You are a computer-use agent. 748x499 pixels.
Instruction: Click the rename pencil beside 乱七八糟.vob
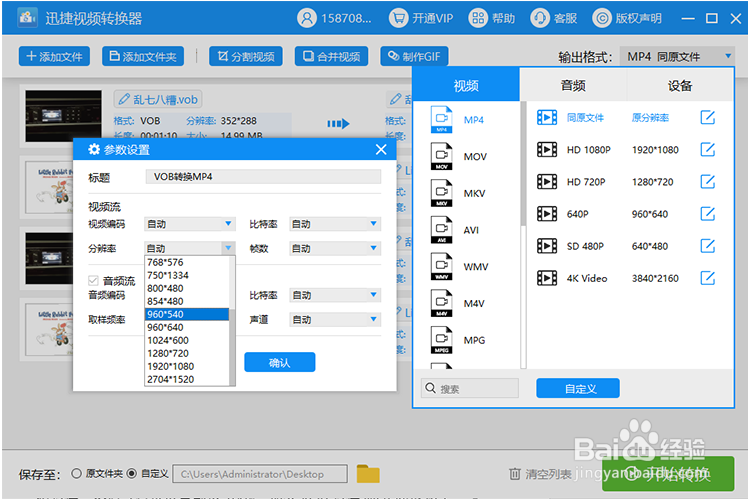click(x=124, y=99)
